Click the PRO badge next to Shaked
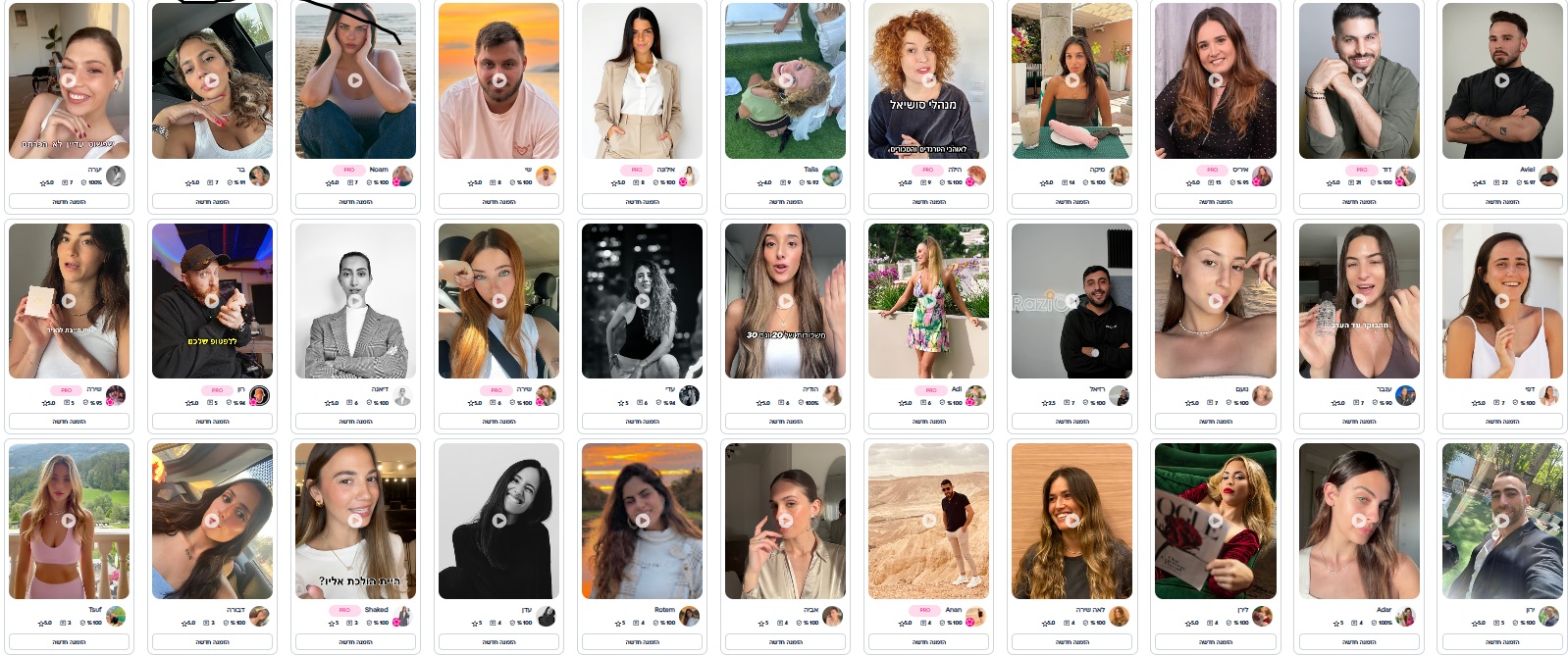The width and height of the screenshot is (1568, 655). tap(344, 610)
